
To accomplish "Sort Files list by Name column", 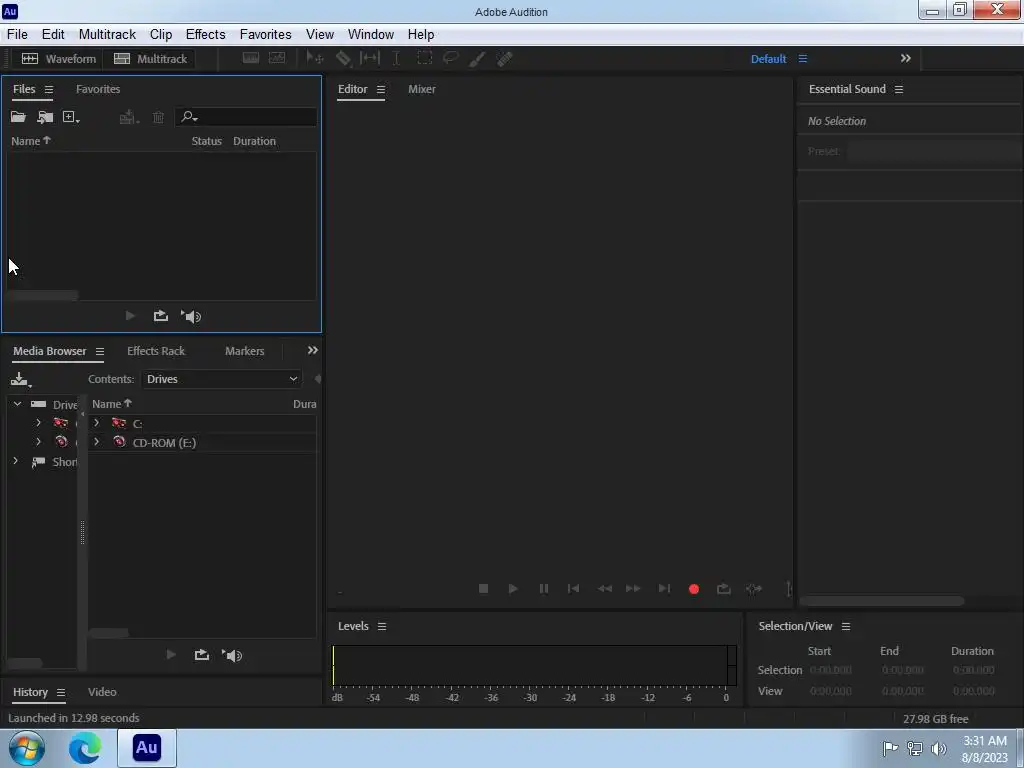I will tap(31, 141).
